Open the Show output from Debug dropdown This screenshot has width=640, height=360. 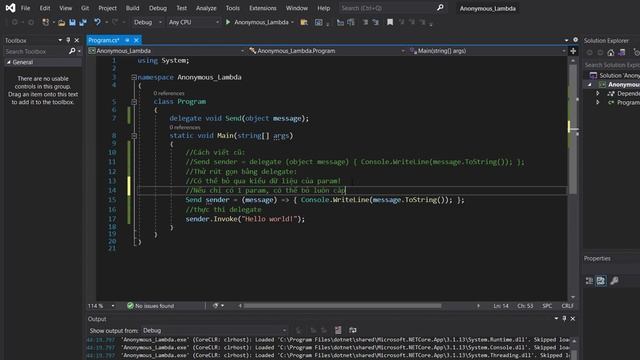214,330
